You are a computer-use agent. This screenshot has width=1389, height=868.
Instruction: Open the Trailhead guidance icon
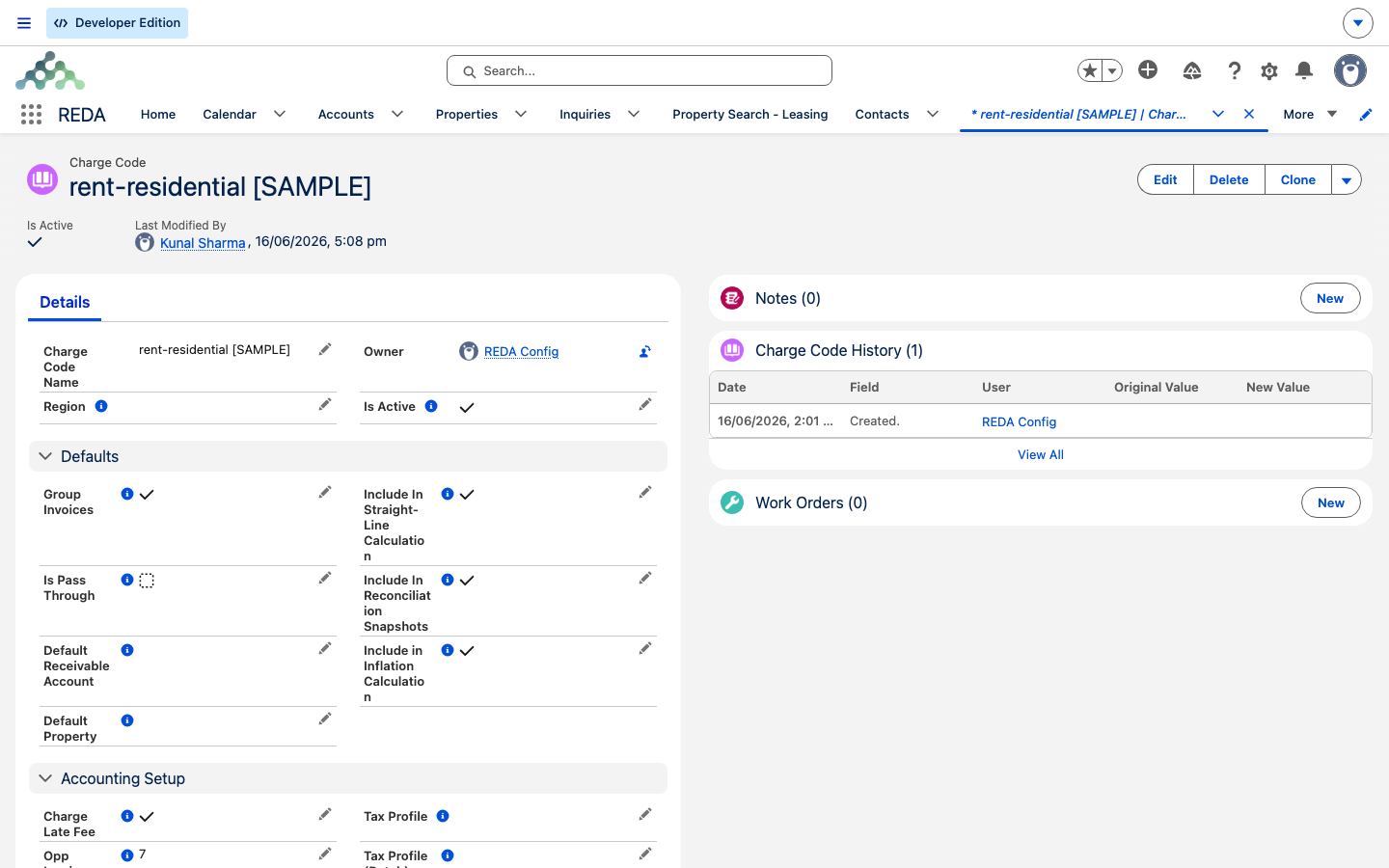(x=1192, y=70)
